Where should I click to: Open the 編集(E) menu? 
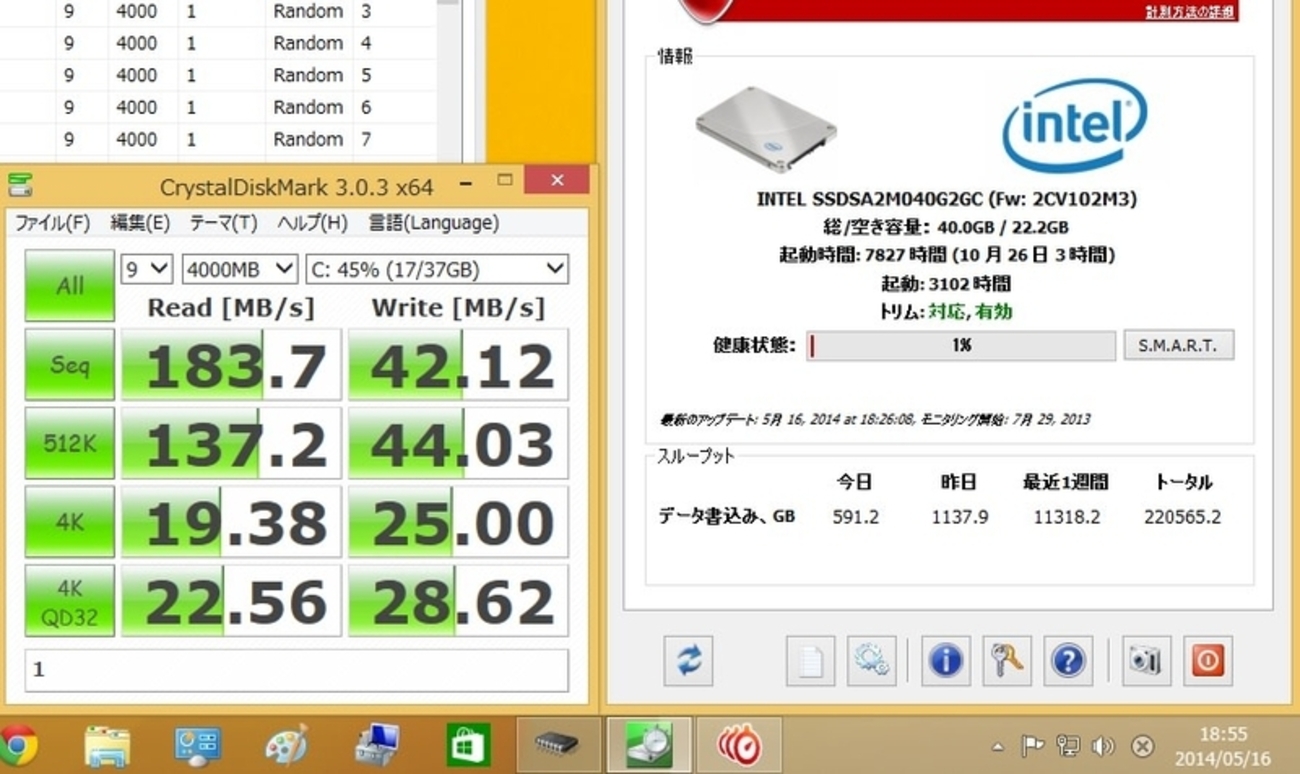pos(139,223)
